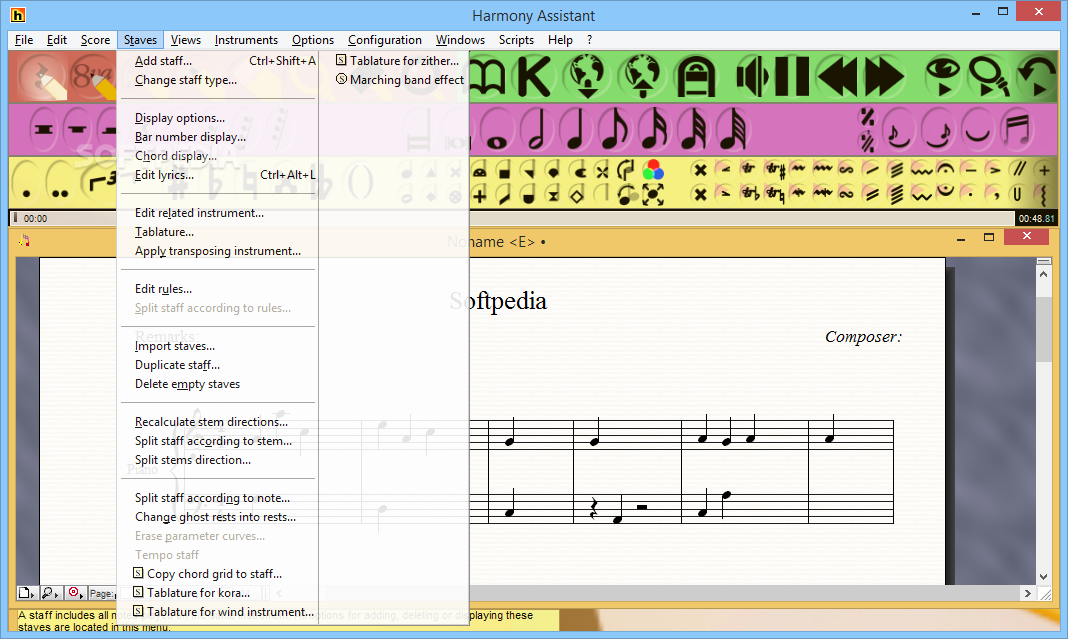Click the eye with play arrow icon
Image resolution: width=1068 pixels, height=639 pixels.
[x=943, y=76]
